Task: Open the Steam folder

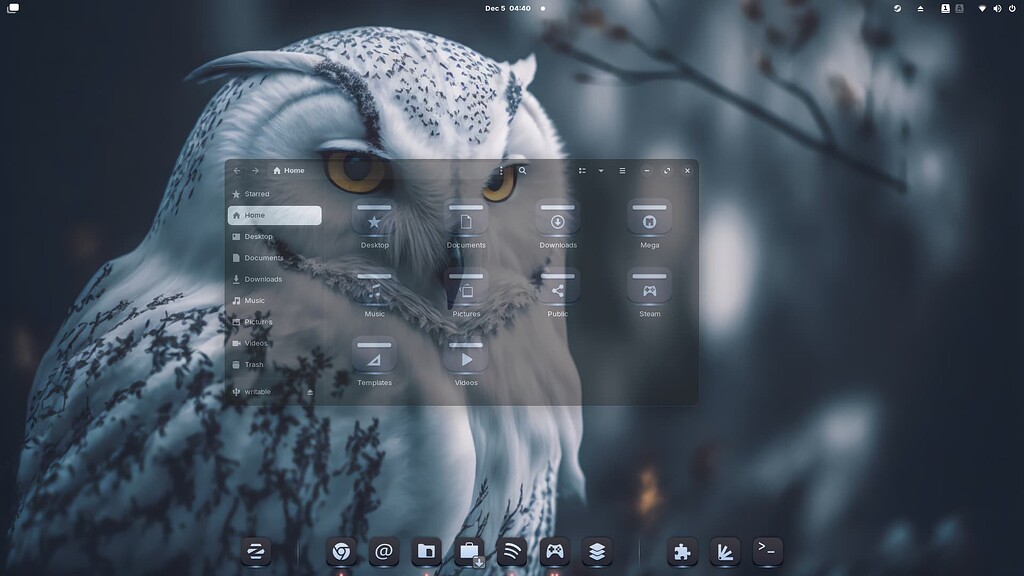Action: click(x=648, y=289)
